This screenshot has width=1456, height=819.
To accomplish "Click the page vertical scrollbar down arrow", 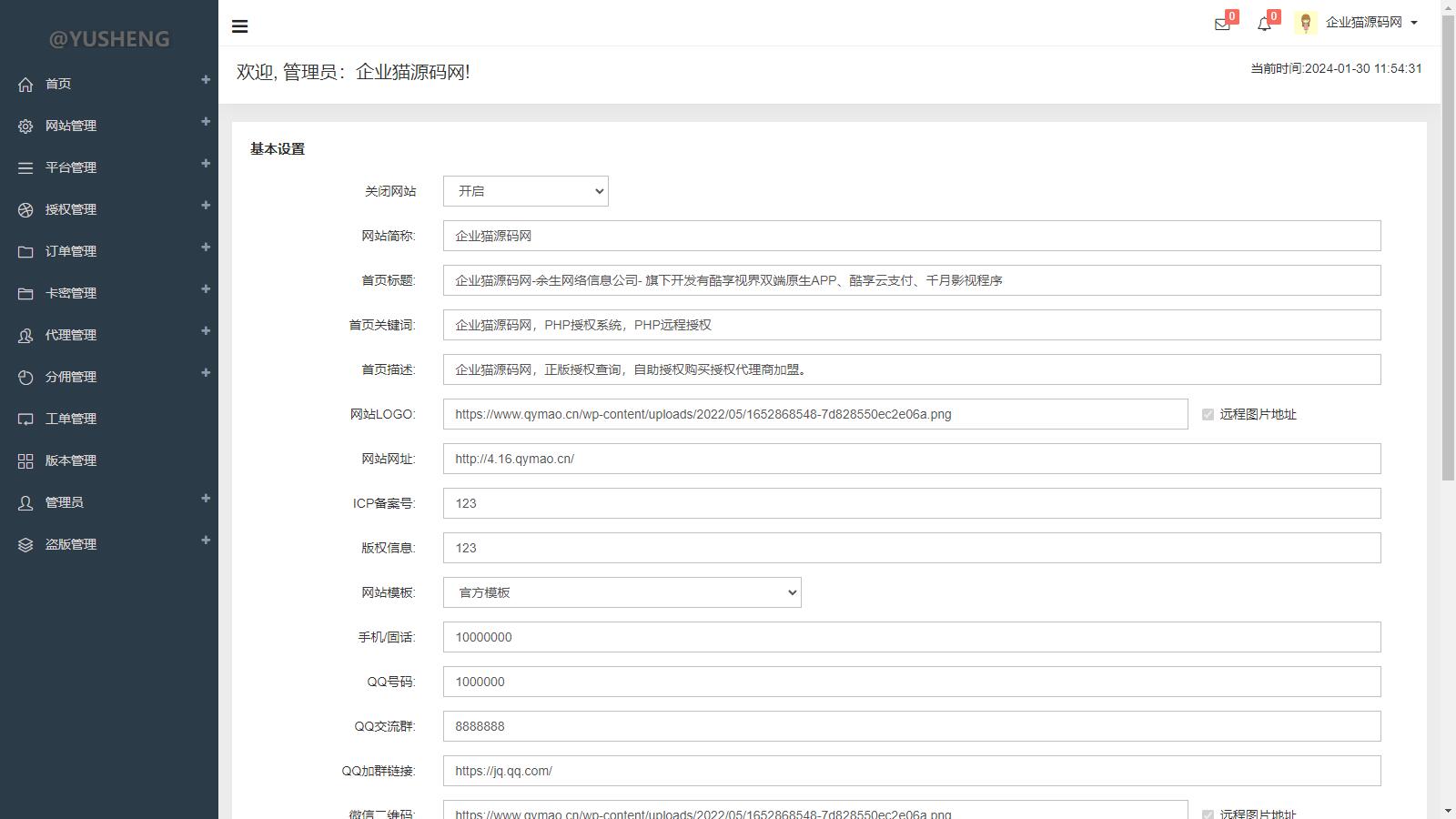I will [1448, 811].
